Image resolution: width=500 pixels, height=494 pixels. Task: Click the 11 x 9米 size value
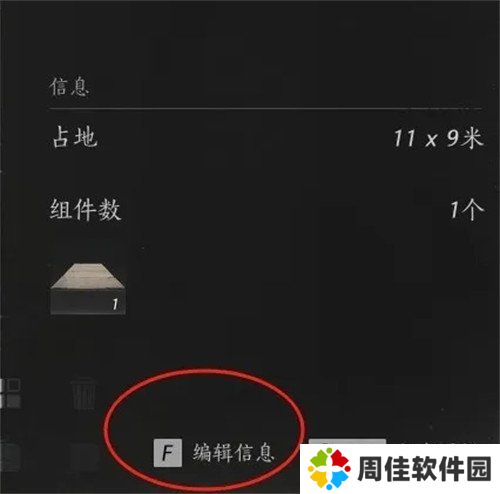pos(438,138)
